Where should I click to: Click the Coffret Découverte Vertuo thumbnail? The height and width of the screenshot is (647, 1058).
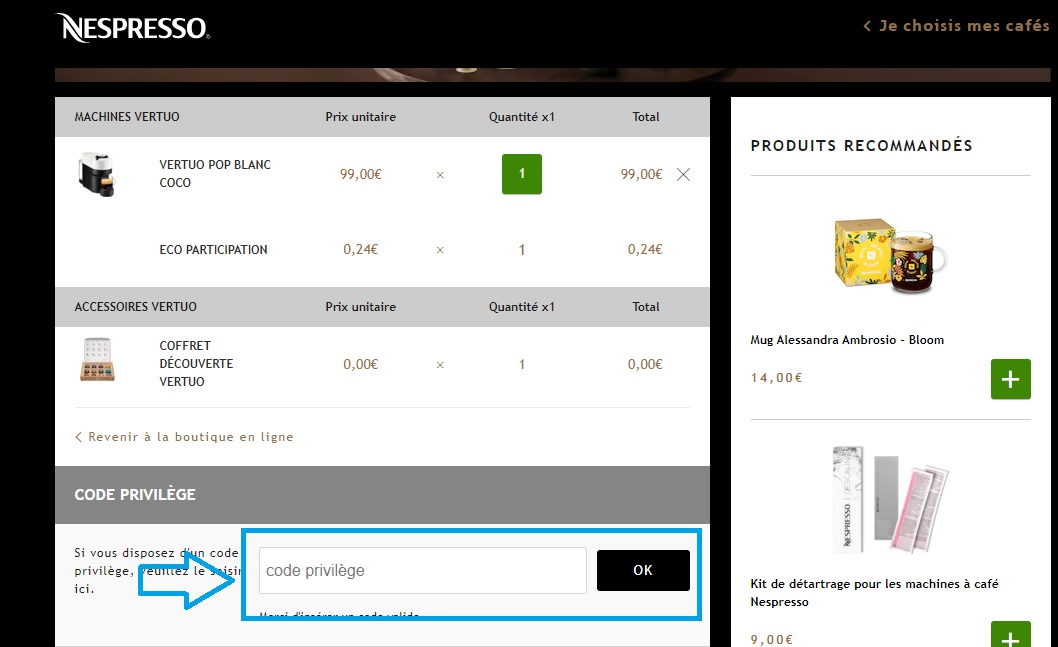[97, 360]
